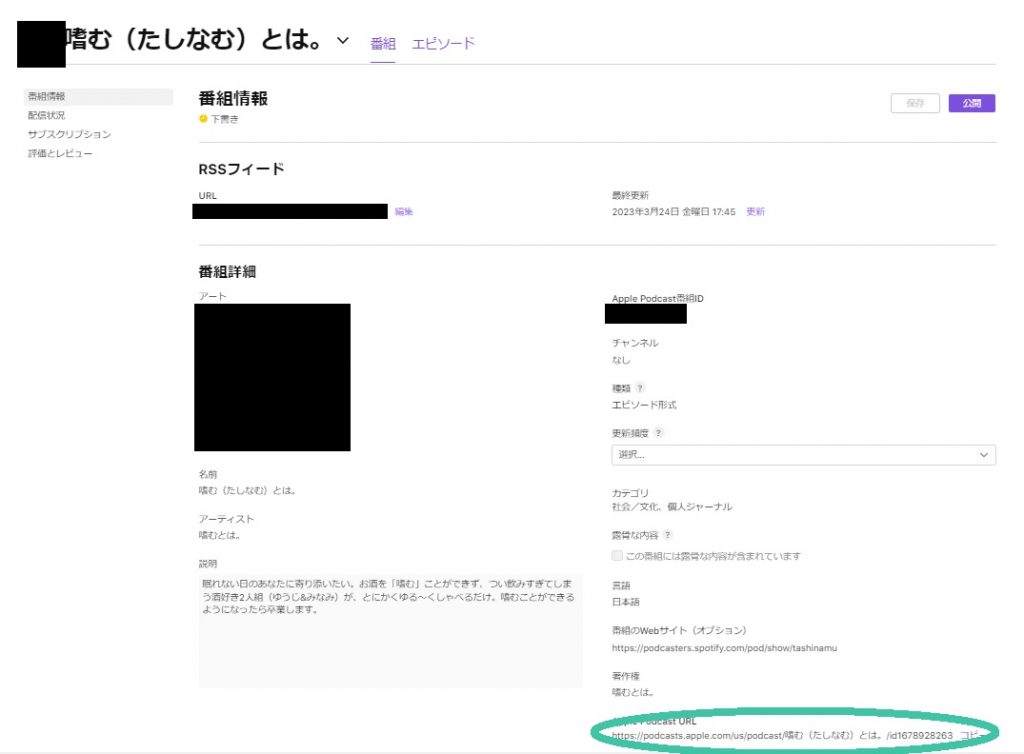This screenshot has height=754, width=1024.
Task: Click the 説明 description text box
Action: (x=391, y=631)
